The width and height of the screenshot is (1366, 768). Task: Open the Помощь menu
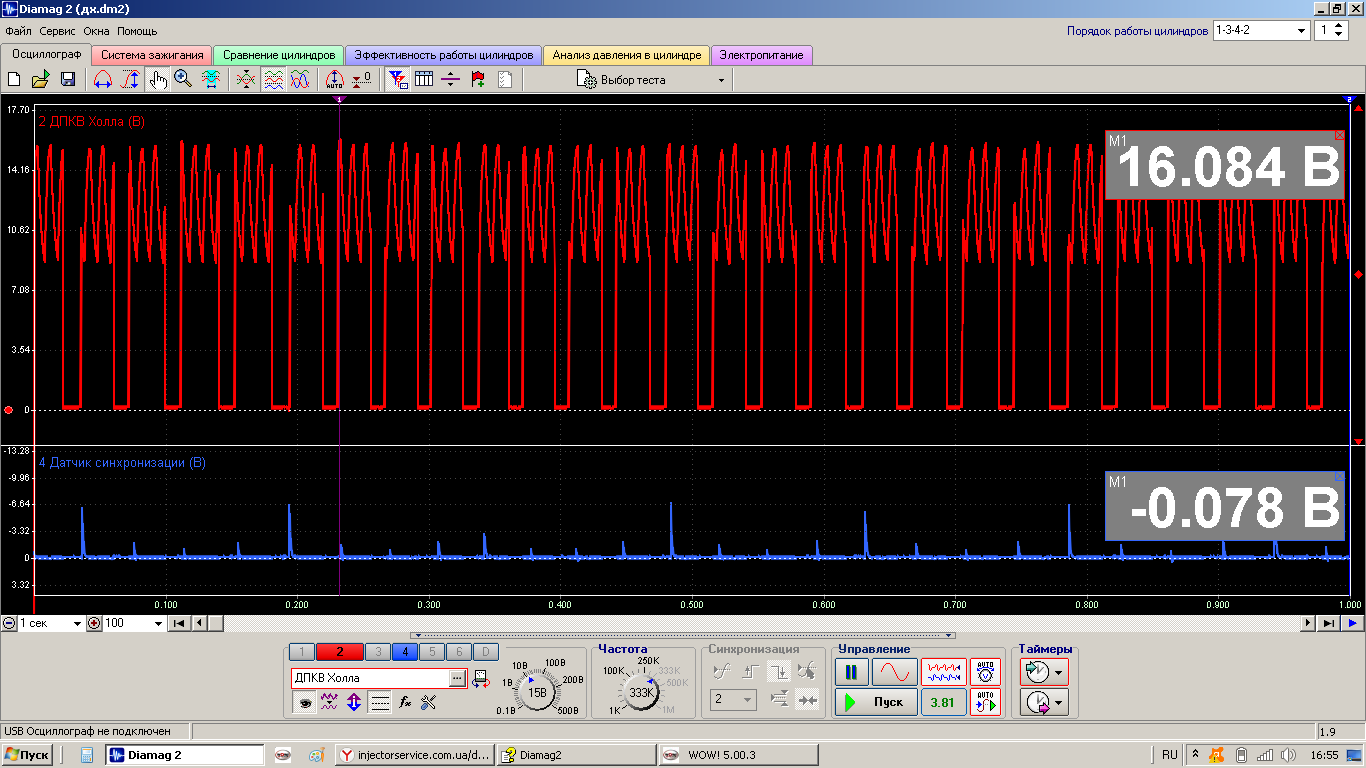pos(137,31)
